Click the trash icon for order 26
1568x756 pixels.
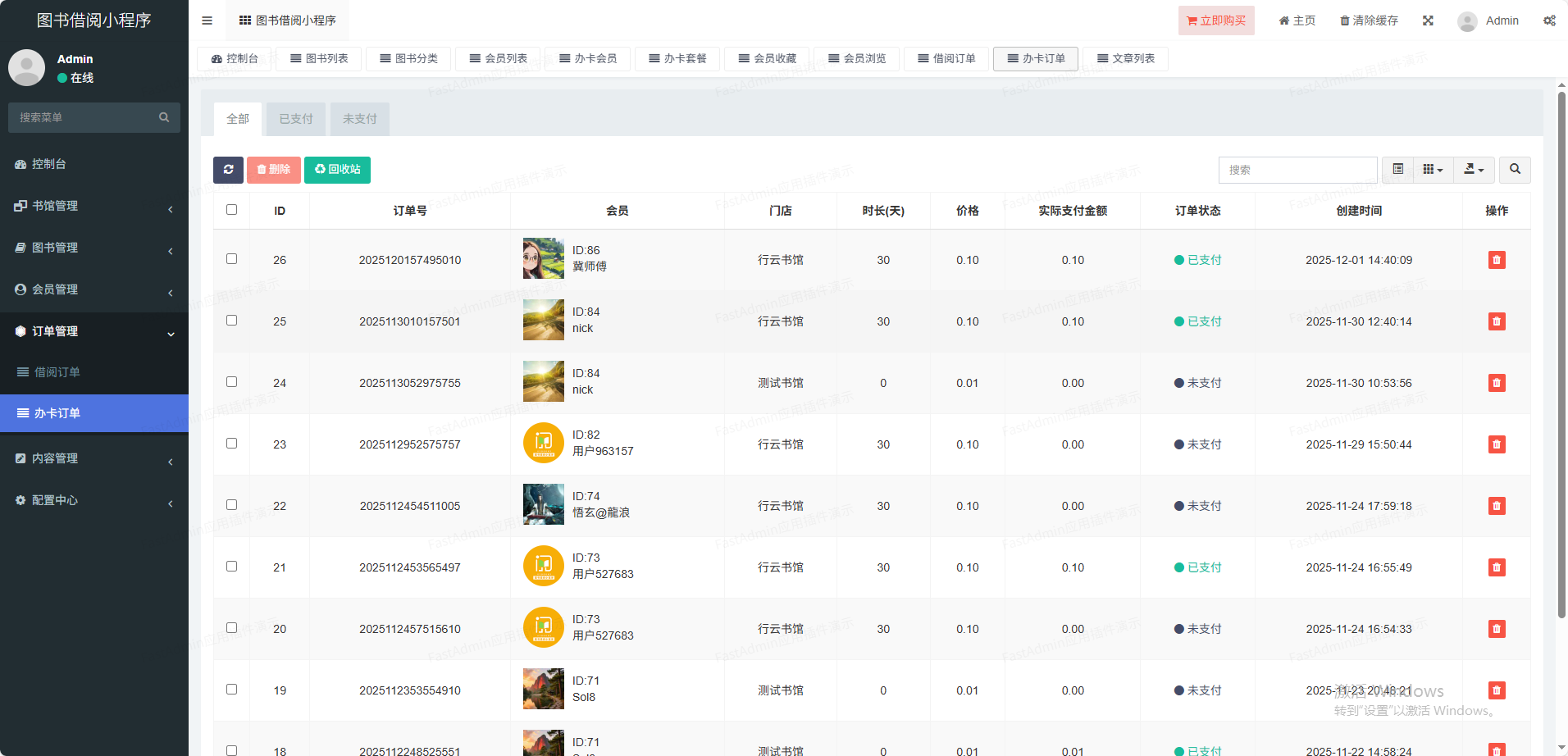pos(1496,260)
